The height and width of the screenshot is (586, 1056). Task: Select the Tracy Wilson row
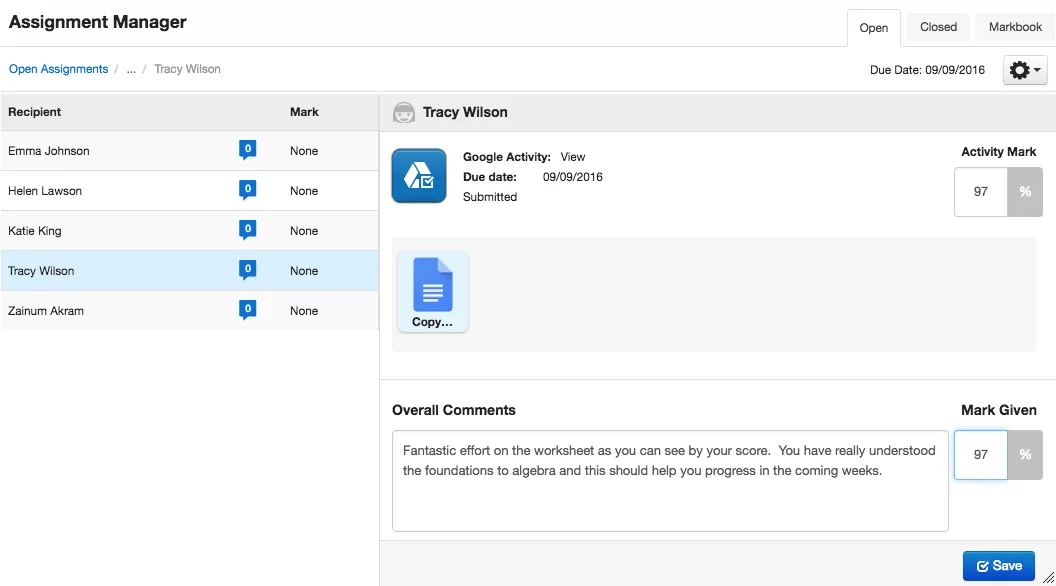tap(189, 271)
